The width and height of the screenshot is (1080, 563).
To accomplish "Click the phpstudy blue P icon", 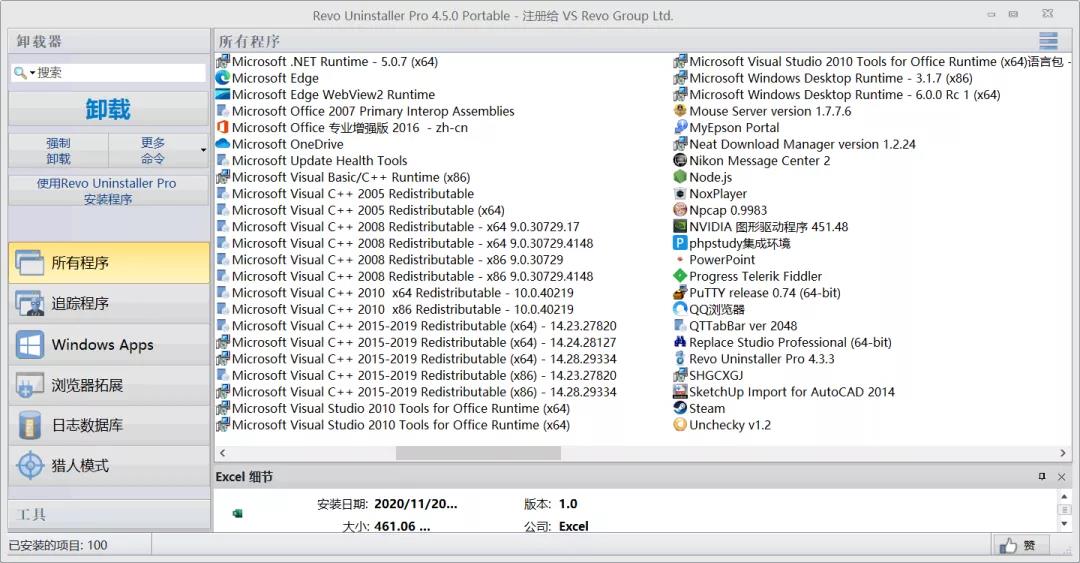I will click(x=680, y=243).
